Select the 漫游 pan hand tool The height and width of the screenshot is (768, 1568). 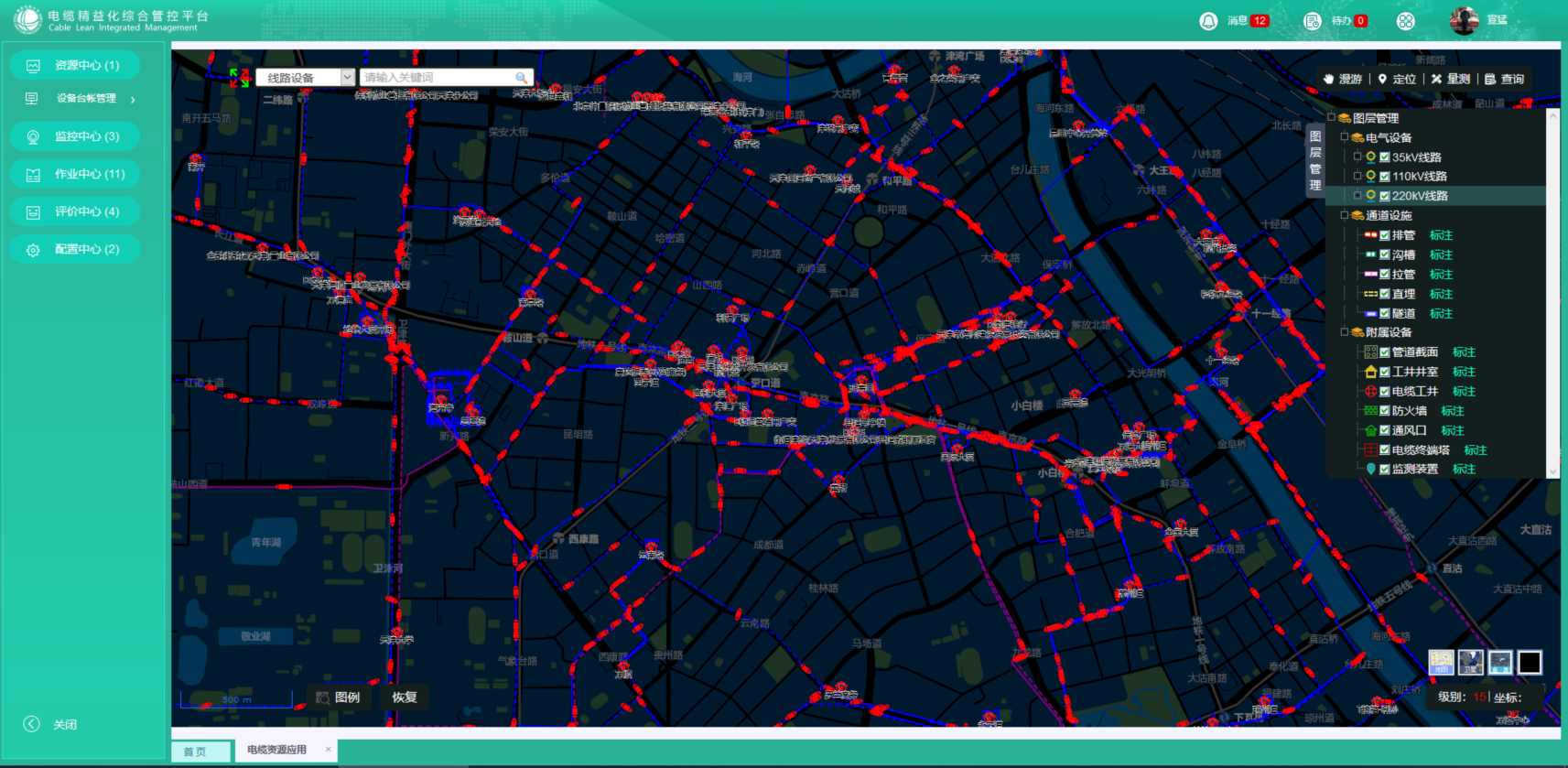pyautogui.click(x=1342, y=79)
